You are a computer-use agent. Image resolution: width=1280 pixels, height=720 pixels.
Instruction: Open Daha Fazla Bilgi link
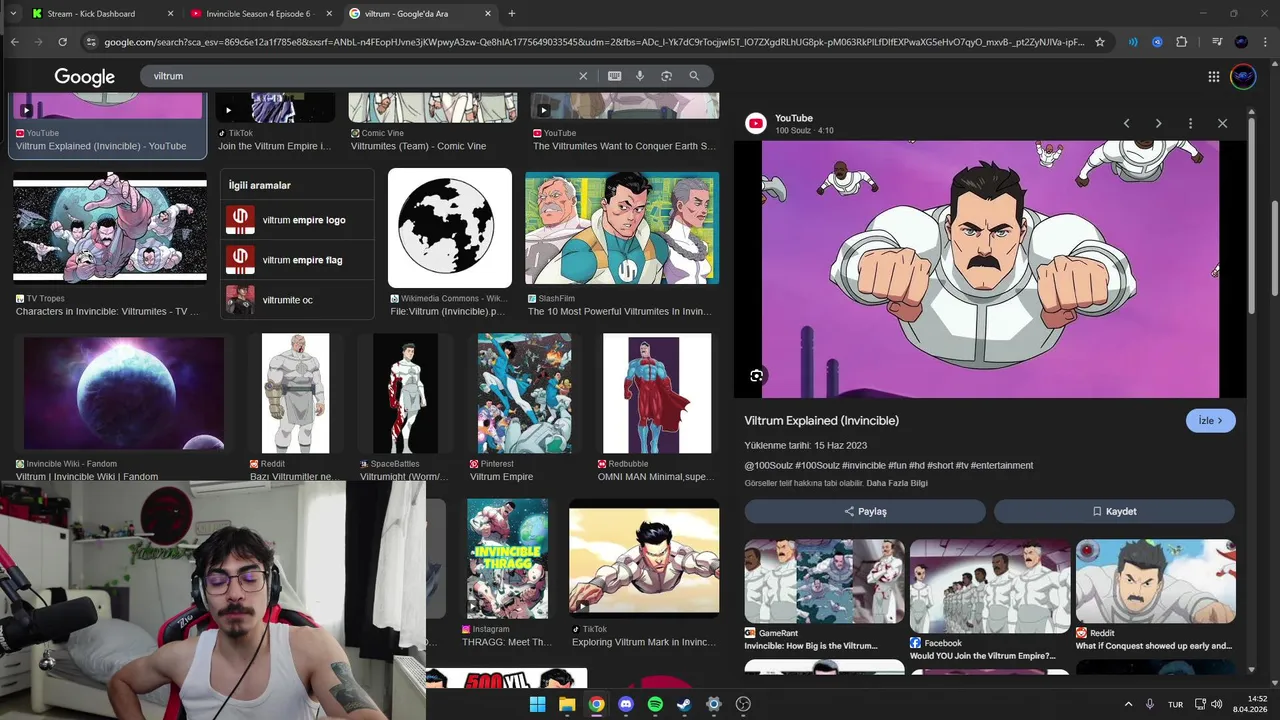(x=897, y=483)
